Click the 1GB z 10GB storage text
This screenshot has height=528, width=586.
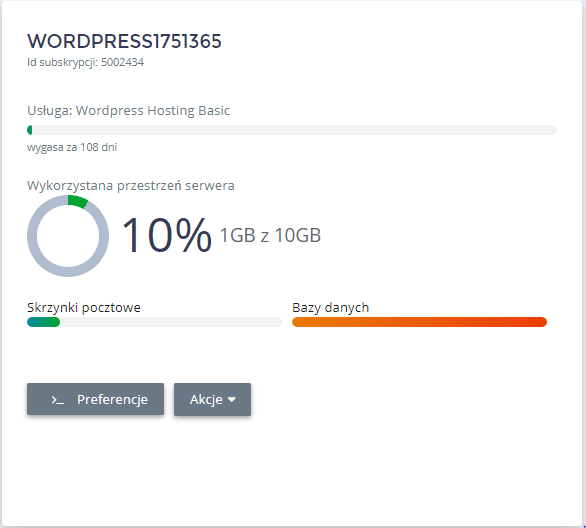[270, 235]
